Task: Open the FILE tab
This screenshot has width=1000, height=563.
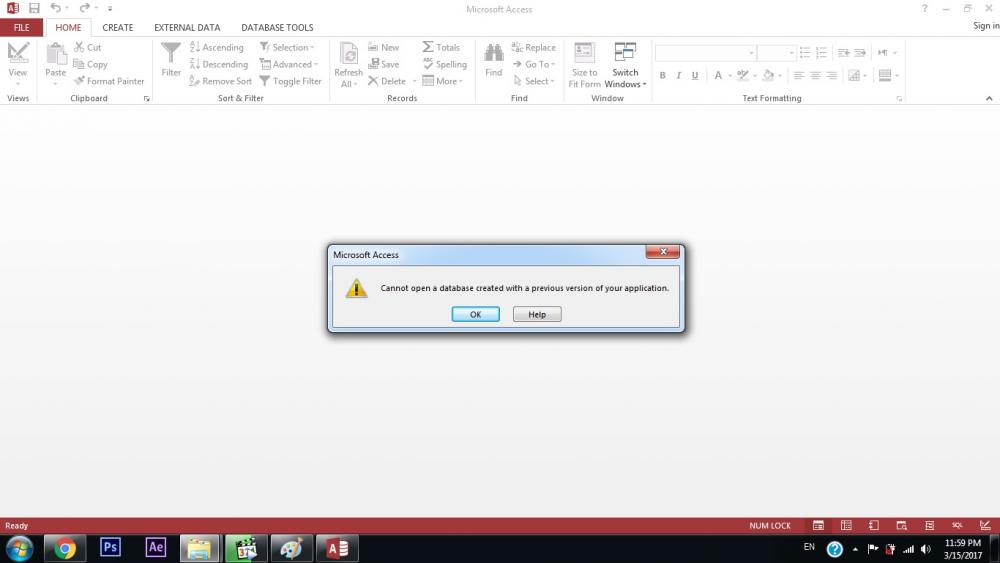Action: [x=22, y=27]
